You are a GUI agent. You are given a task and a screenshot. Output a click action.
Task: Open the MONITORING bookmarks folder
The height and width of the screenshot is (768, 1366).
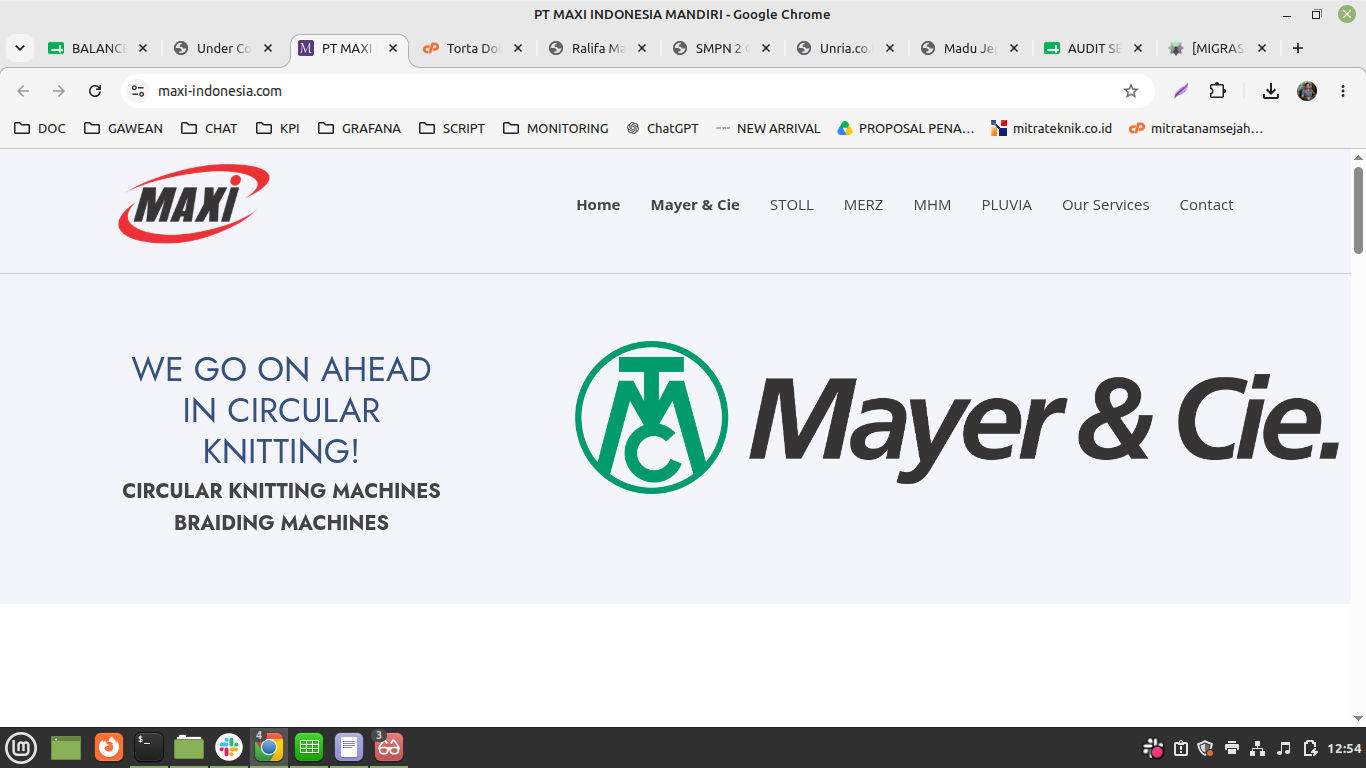pos(555,128)
